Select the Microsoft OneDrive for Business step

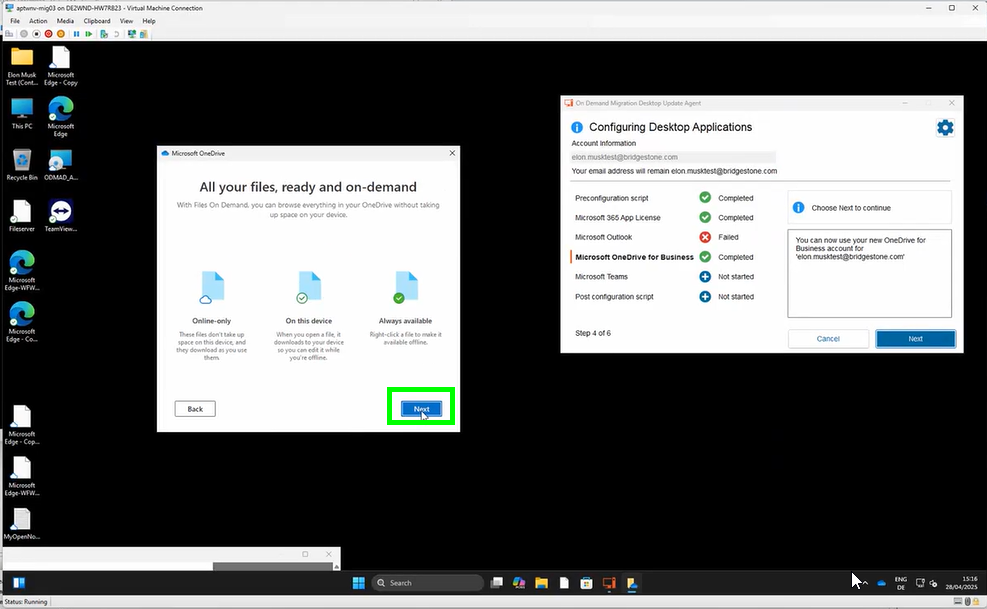point(634,257)
